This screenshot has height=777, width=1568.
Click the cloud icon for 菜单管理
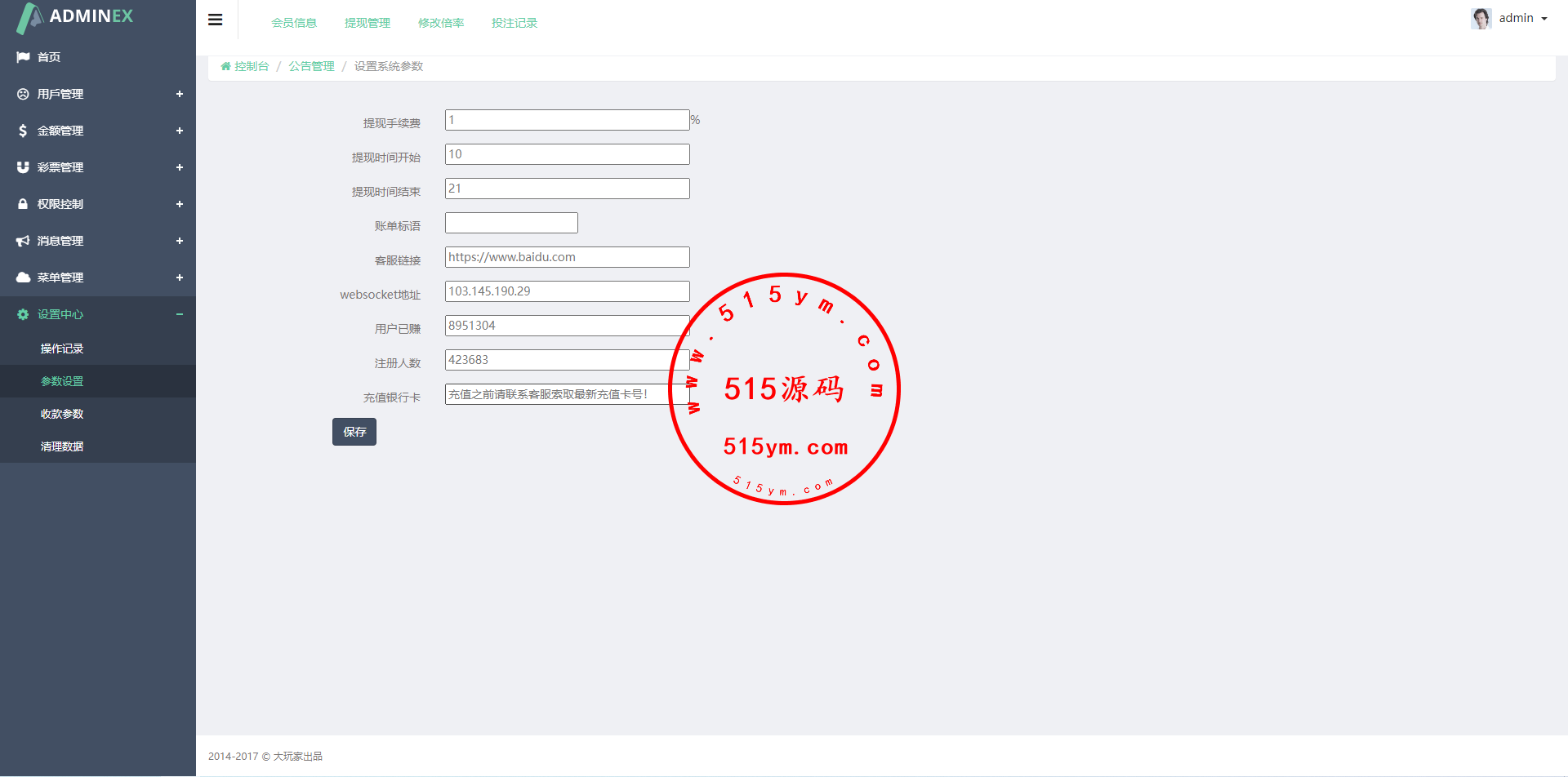pyautogui.click(x=23, y=277)
